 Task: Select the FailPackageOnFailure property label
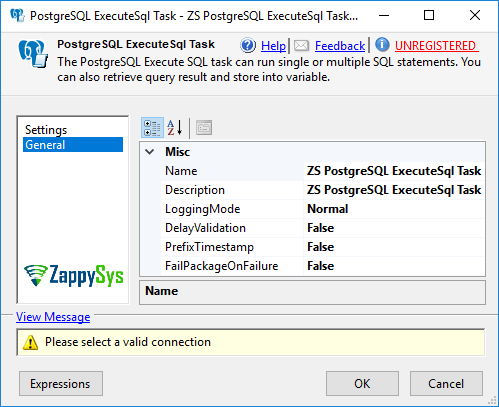(x=222, y=266)
